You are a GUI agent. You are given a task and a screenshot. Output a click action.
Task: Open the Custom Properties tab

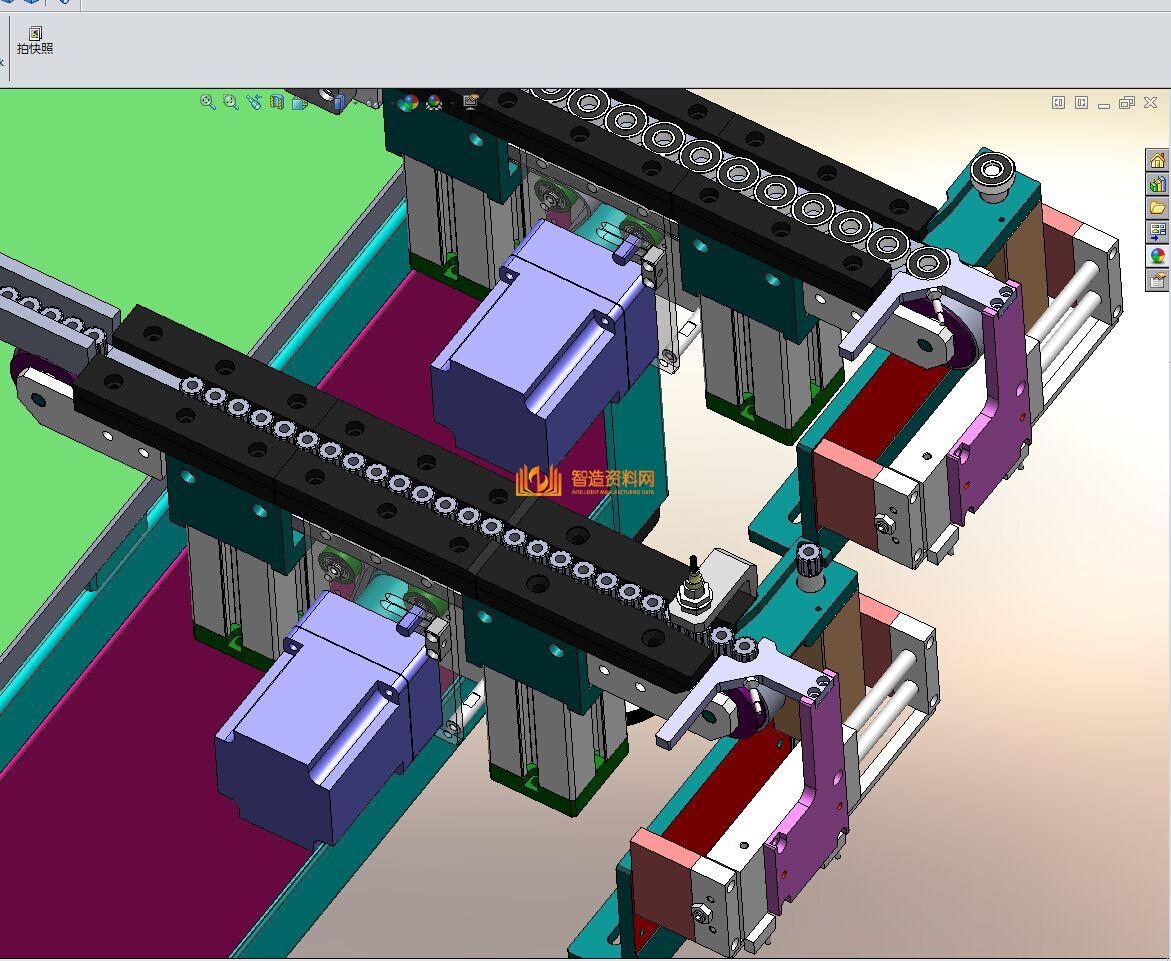pos(1157,280)
